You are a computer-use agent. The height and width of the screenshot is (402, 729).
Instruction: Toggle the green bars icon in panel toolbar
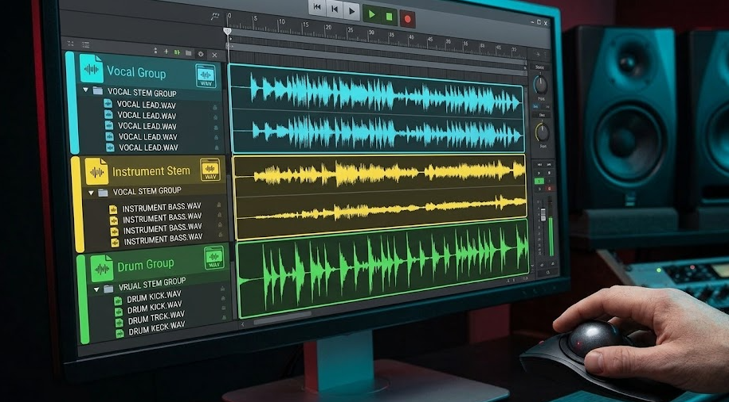[177, 53]
